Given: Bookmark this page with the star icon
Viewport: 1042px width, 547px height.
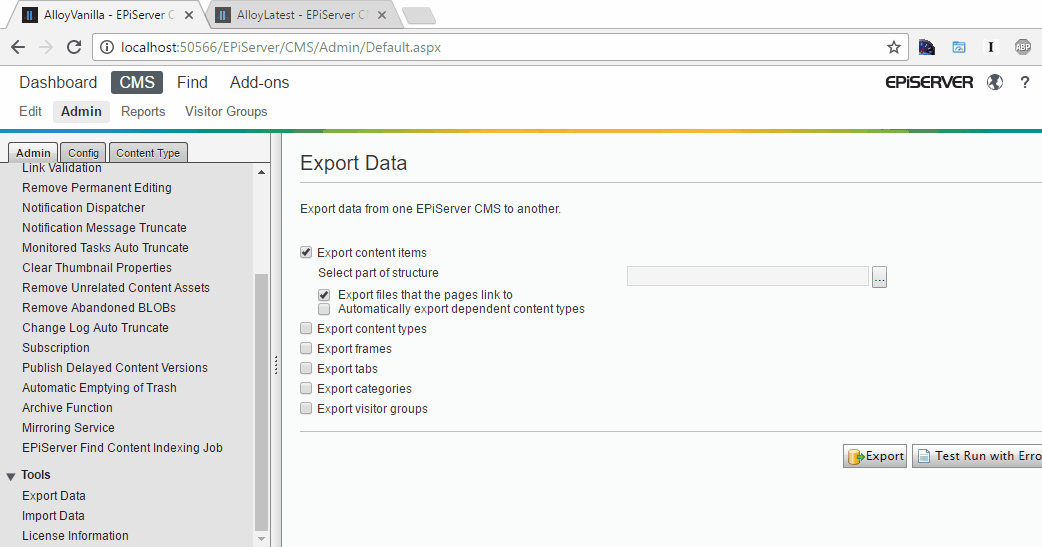Looking at the screenshot, I should point(893,47).
